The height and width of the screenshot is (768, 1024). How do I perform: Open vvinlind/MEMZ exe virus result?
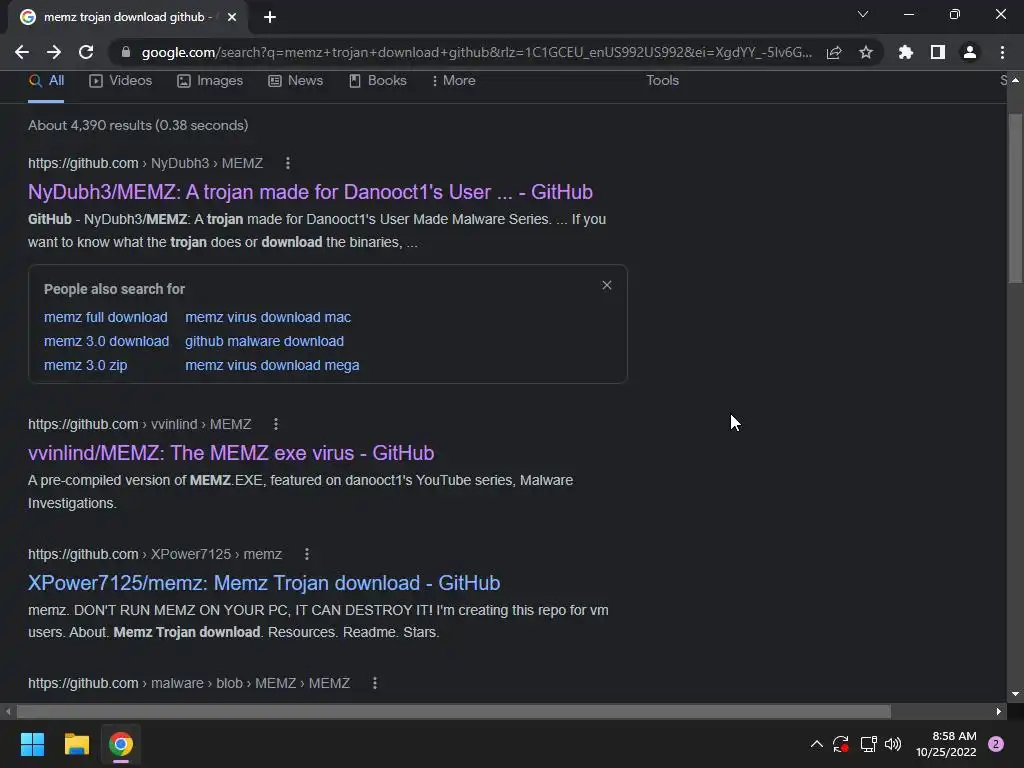[231, 453]
